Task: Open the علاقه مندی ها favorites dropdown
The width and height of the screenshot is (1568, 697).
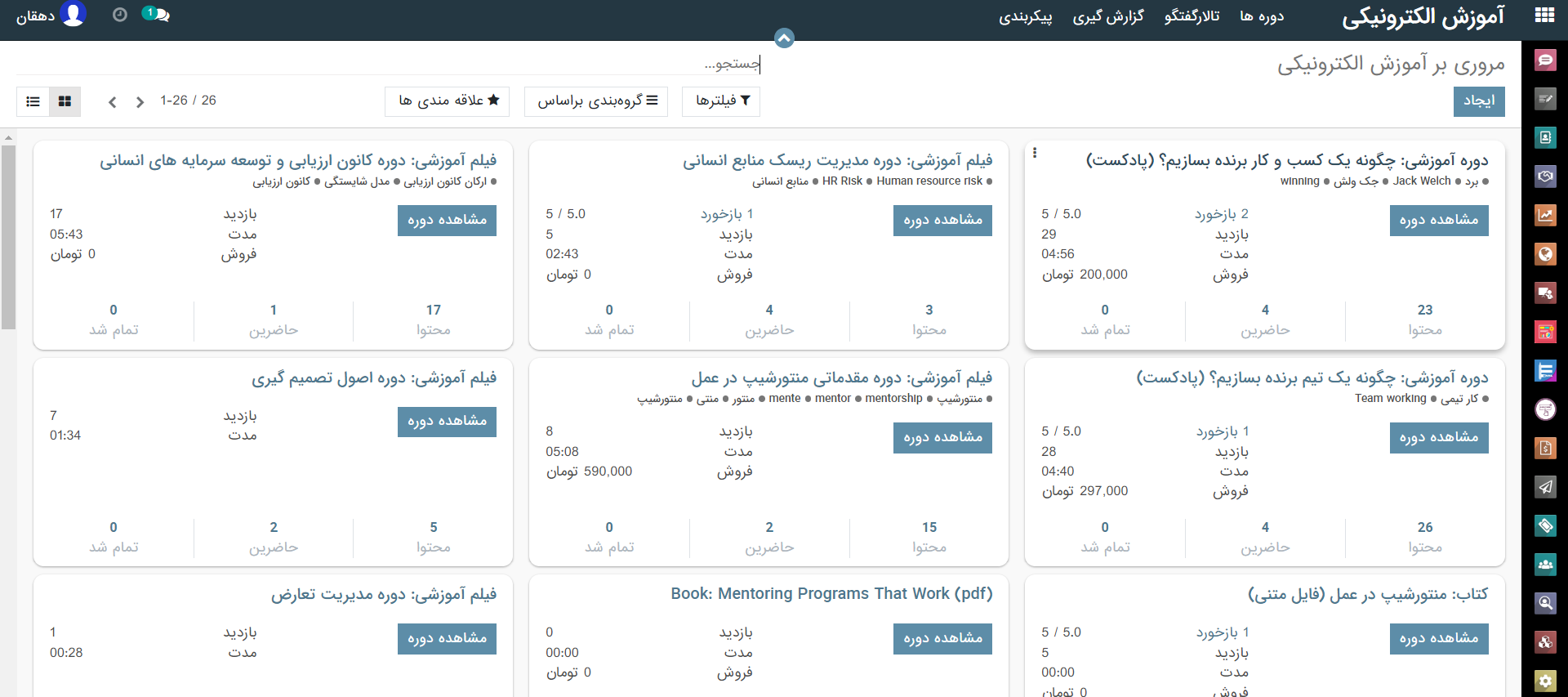Action: [448, 101]
